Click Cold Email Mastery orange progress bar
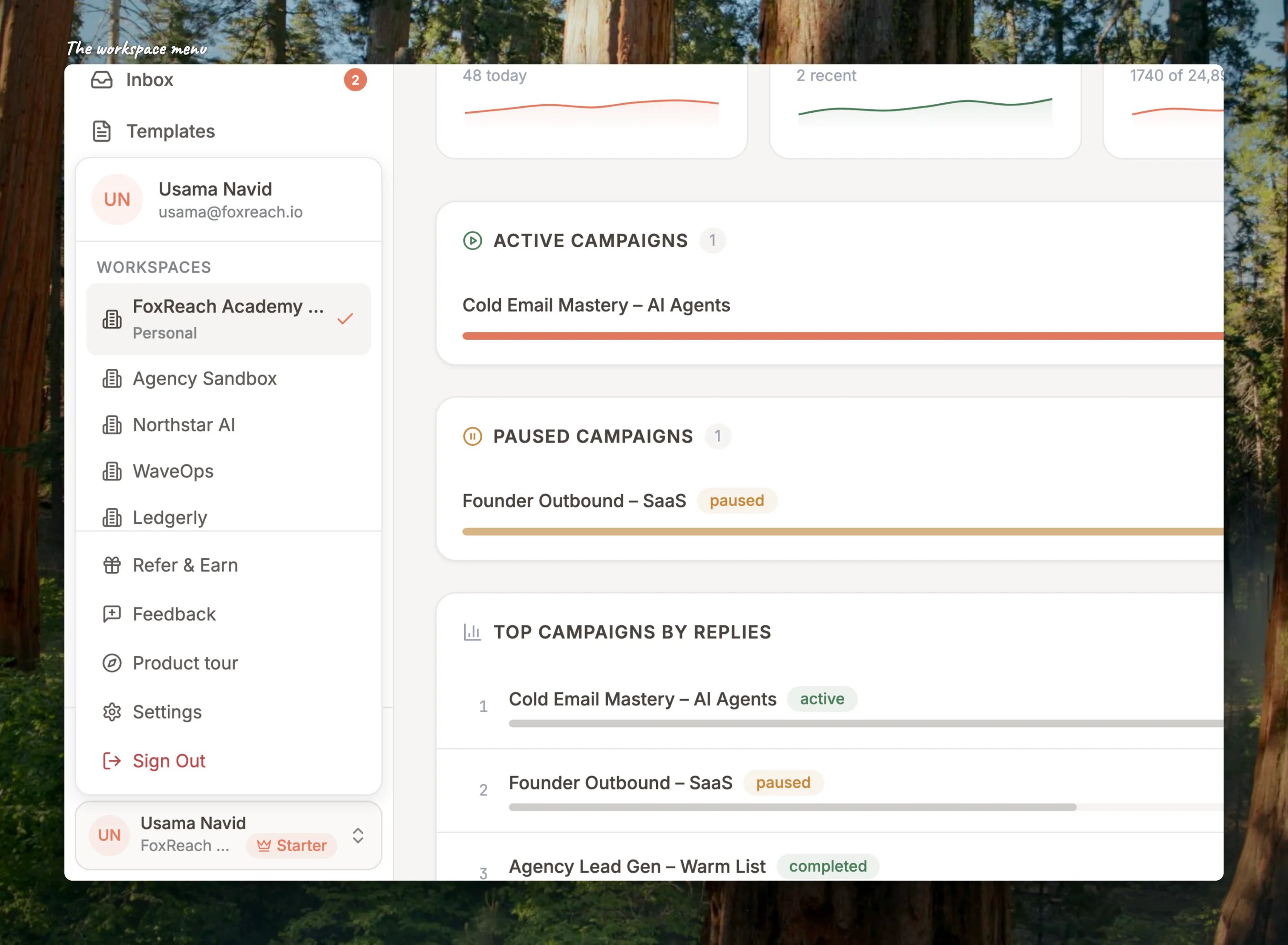 tap(843, 336)
